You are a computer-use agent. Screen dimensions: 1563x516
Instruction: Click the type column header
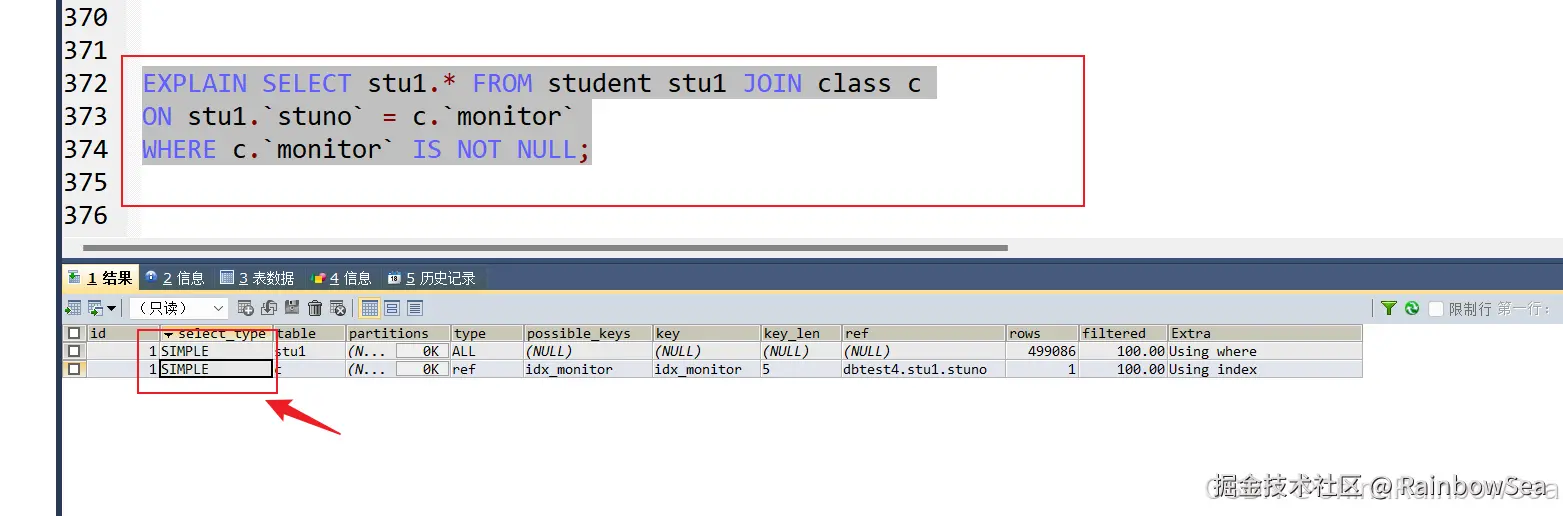coord(487,333)
